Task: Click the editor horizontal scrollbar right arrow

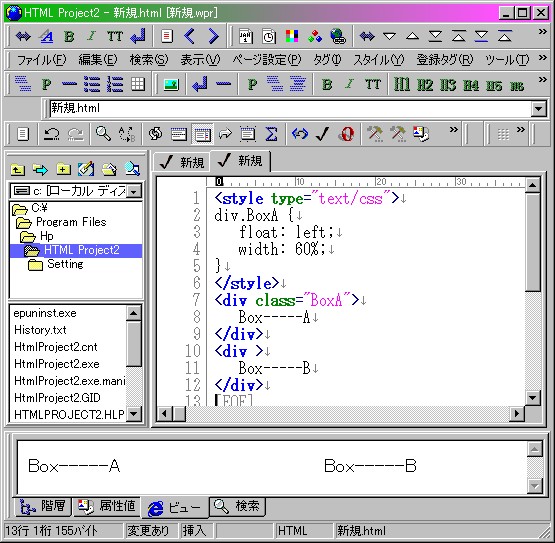Action: [517, 413]
